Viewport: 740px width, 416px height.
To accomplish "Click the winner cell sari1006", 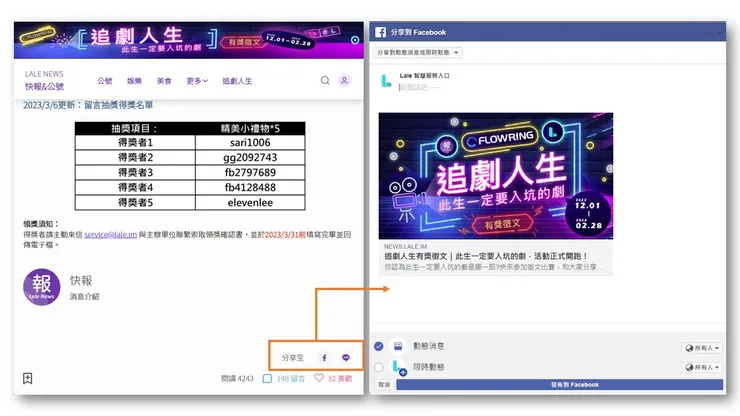I will click(250, 142).
